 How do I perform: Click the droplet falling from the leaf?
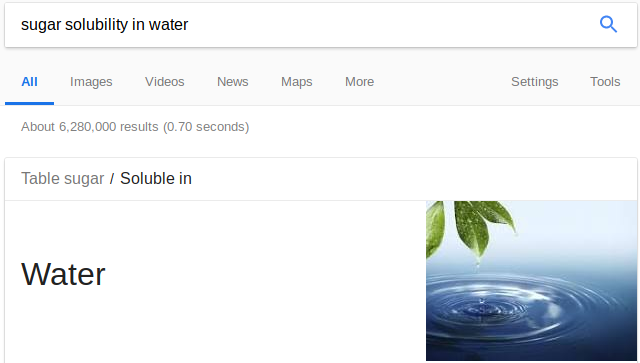click(x=478, y=264)
